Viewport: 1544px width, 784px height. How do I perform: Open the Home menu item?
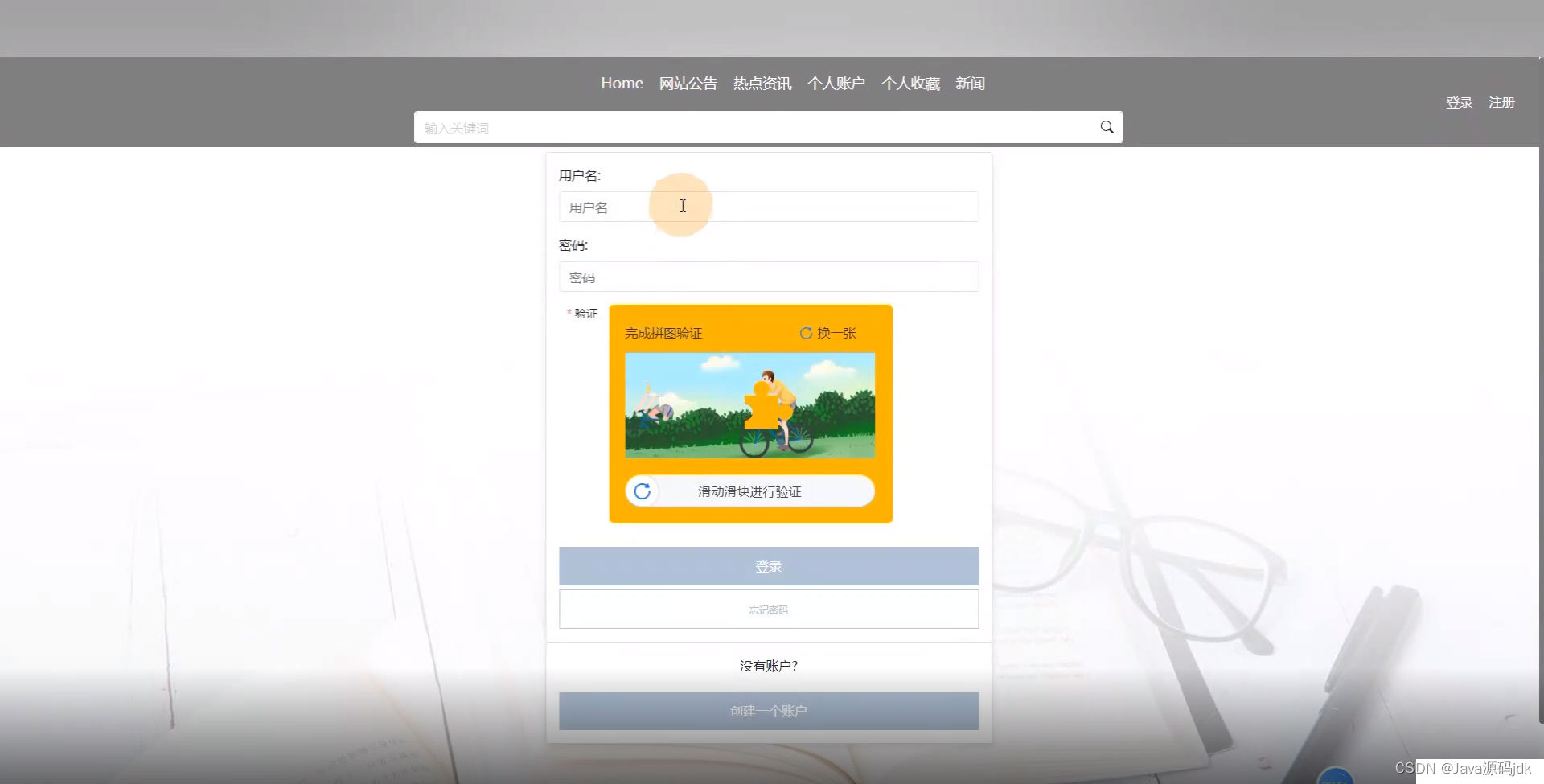pyautogui.click(x=622, y=83)
